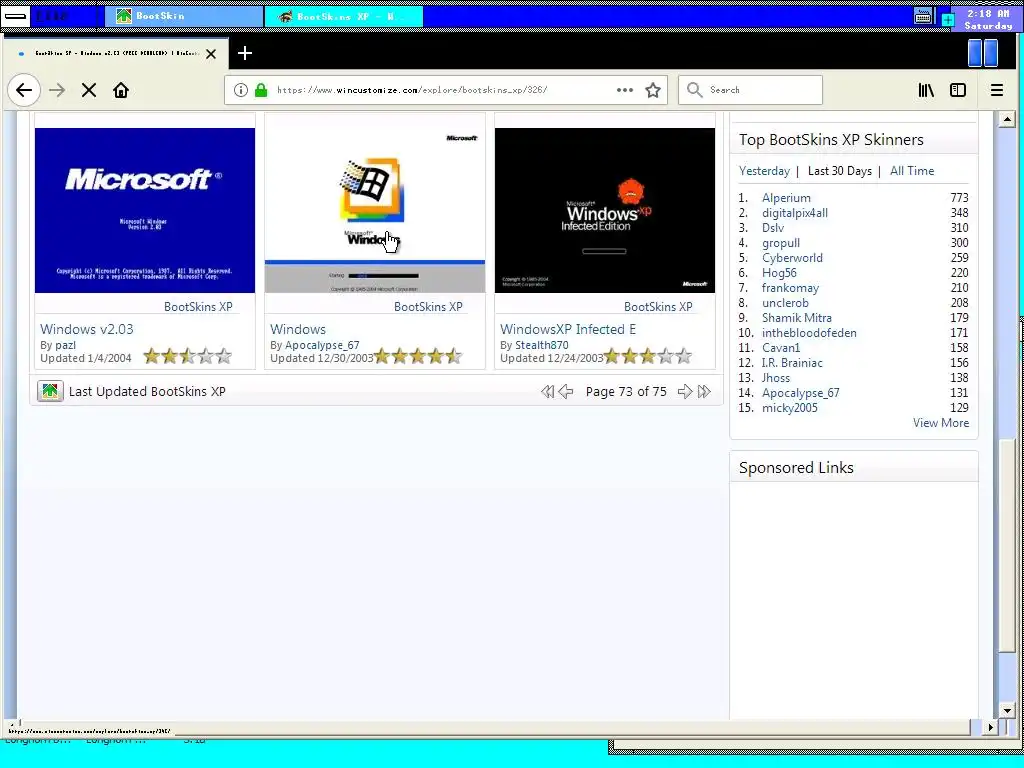Image resolution: width=1024 pixels, height=768 pixels.
Task: Open page actions three-dot menu
Action: 625,90
